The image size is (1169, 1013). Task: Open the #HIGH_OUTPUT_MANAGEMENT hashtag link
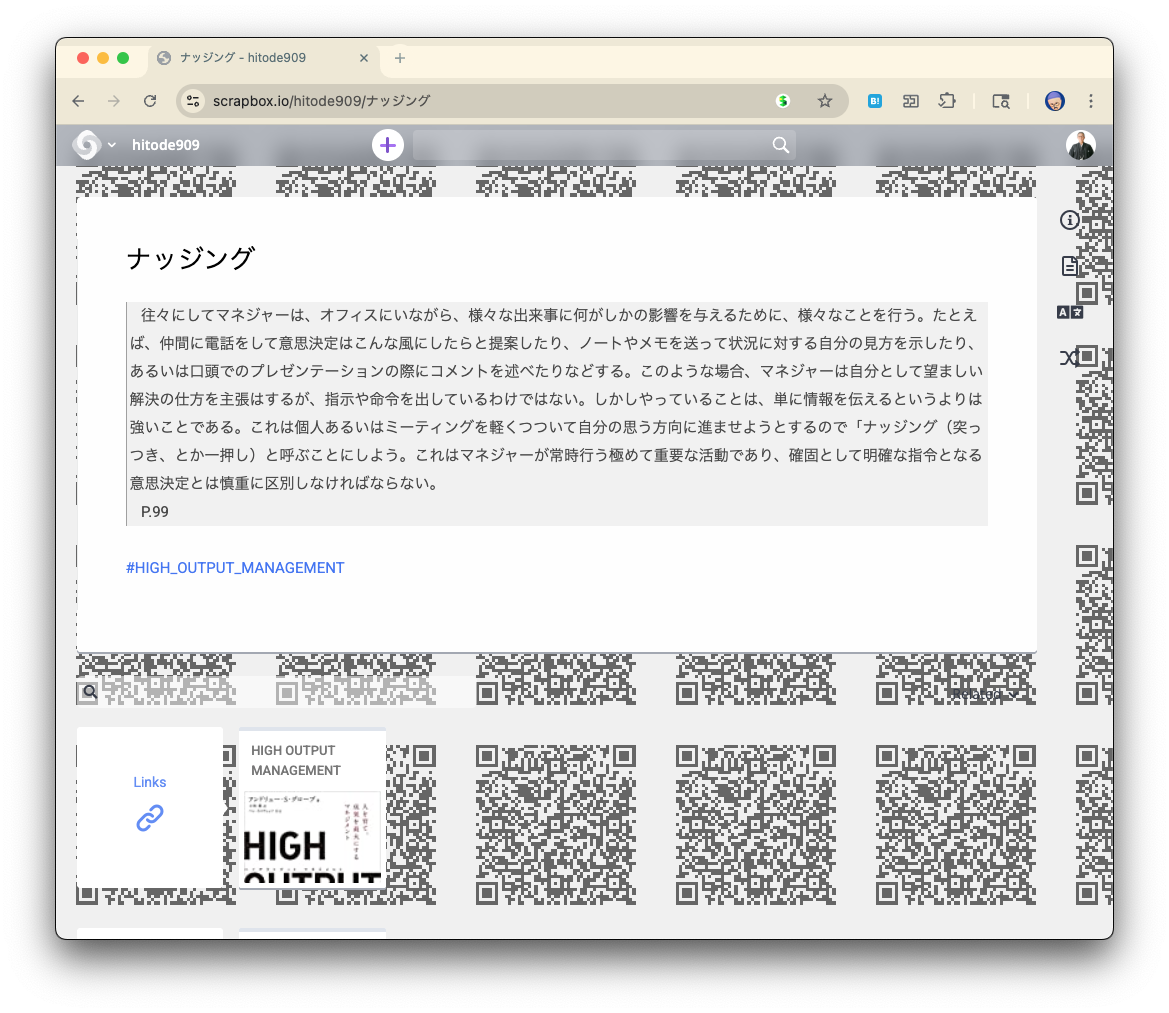[x=235, y=568]
